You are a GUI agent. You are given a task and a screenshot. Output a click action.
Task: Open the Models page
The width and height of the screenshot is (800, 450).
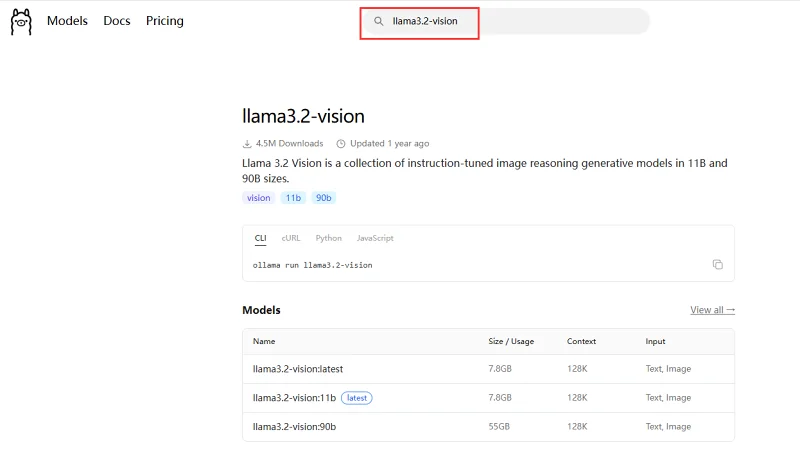(x=67, y=21)
